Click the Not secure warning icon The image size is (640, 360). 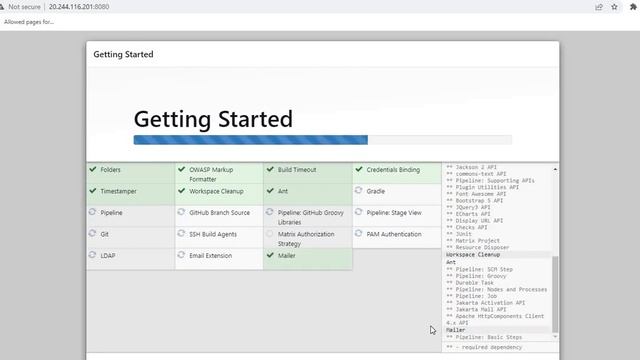[x=2, y=7]
